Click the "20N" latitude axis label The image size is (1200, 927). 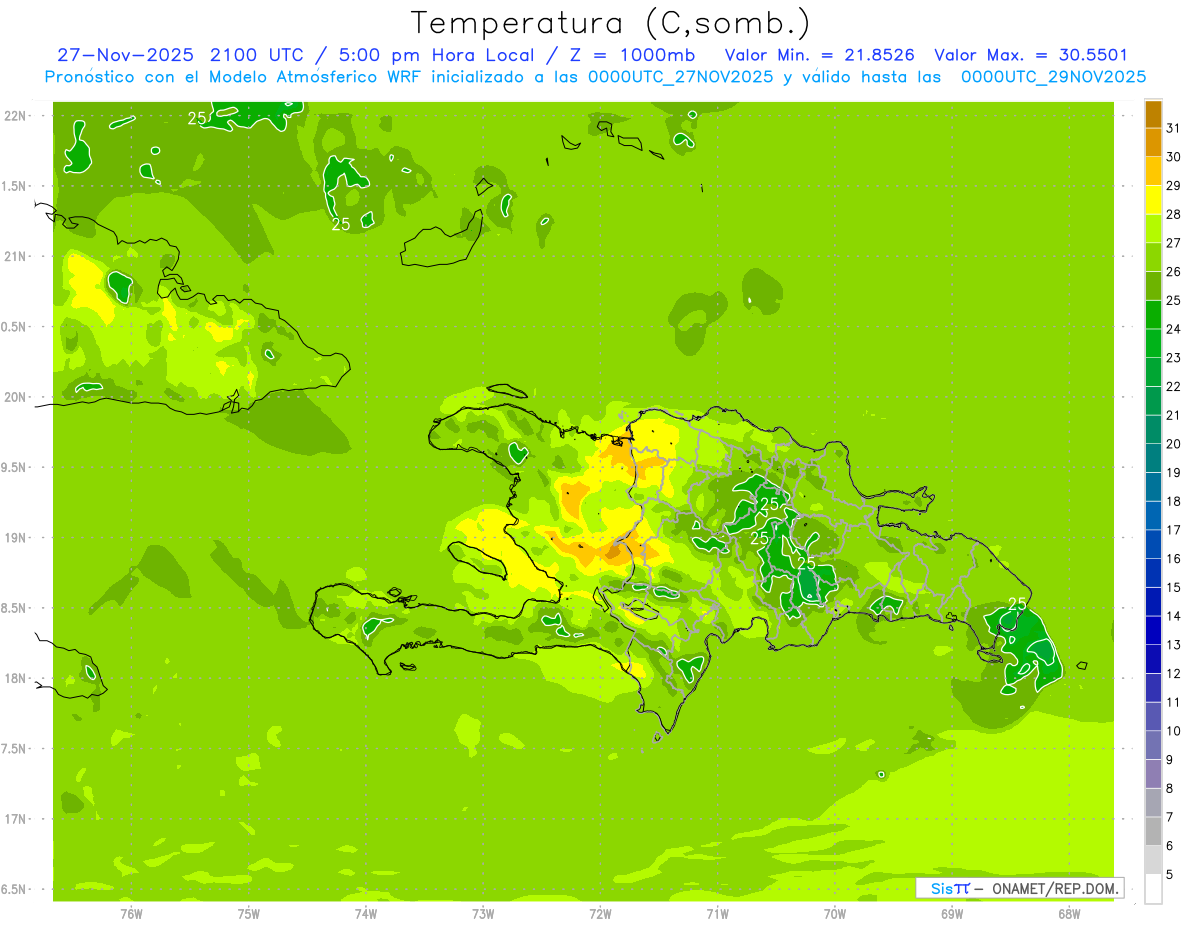pyautogui.click(x=16, y=397)
